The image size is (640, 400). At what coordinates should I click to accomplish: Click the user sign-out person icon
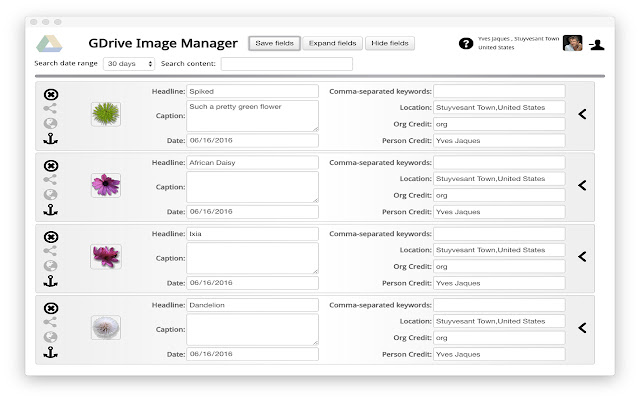coord(597,44)
